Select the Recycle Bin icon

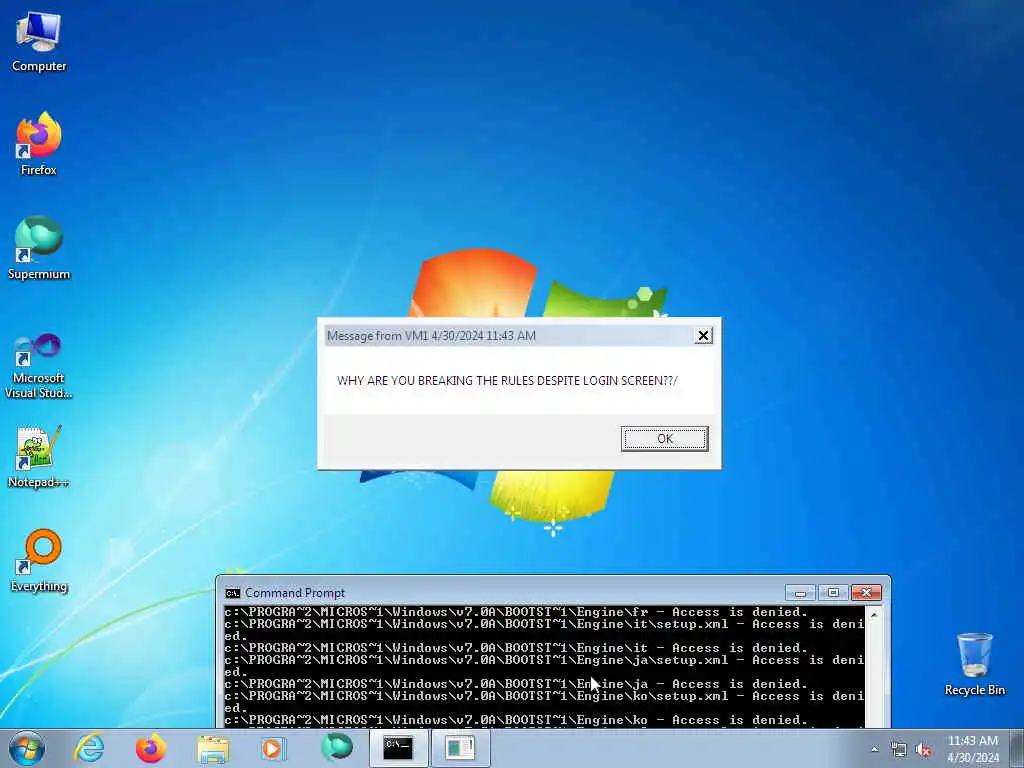(x=974, y=664)
